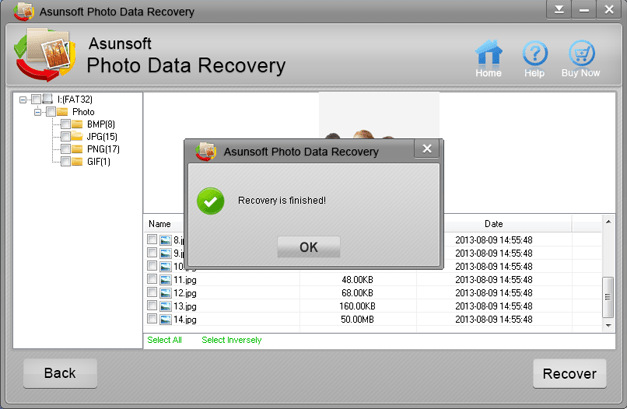Screen dimensions: 627x409
Task: Click the file list scroll down arrow
Action: [608, 325]
